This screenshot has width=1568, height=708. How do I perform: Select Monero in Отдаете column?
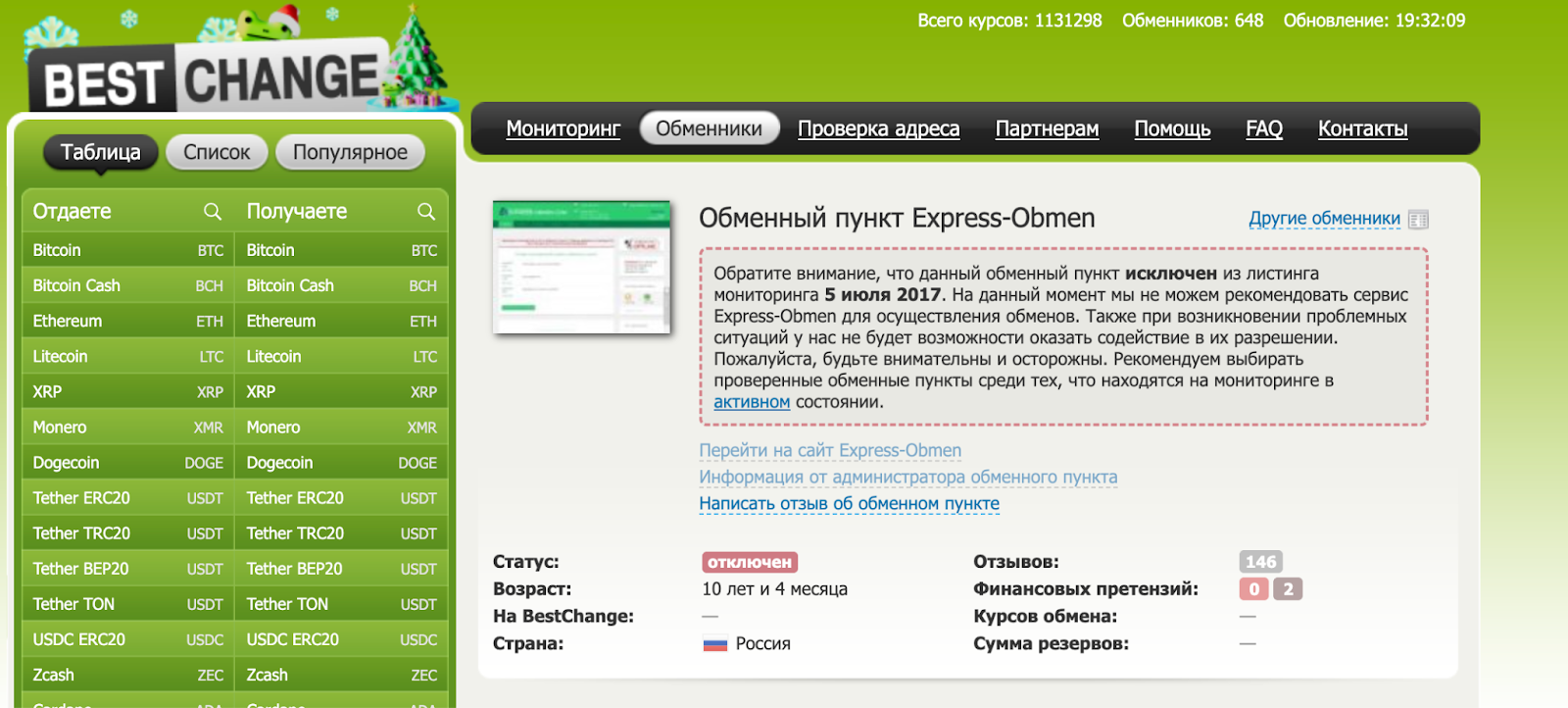pyautogui.click(x=127, y=427)
